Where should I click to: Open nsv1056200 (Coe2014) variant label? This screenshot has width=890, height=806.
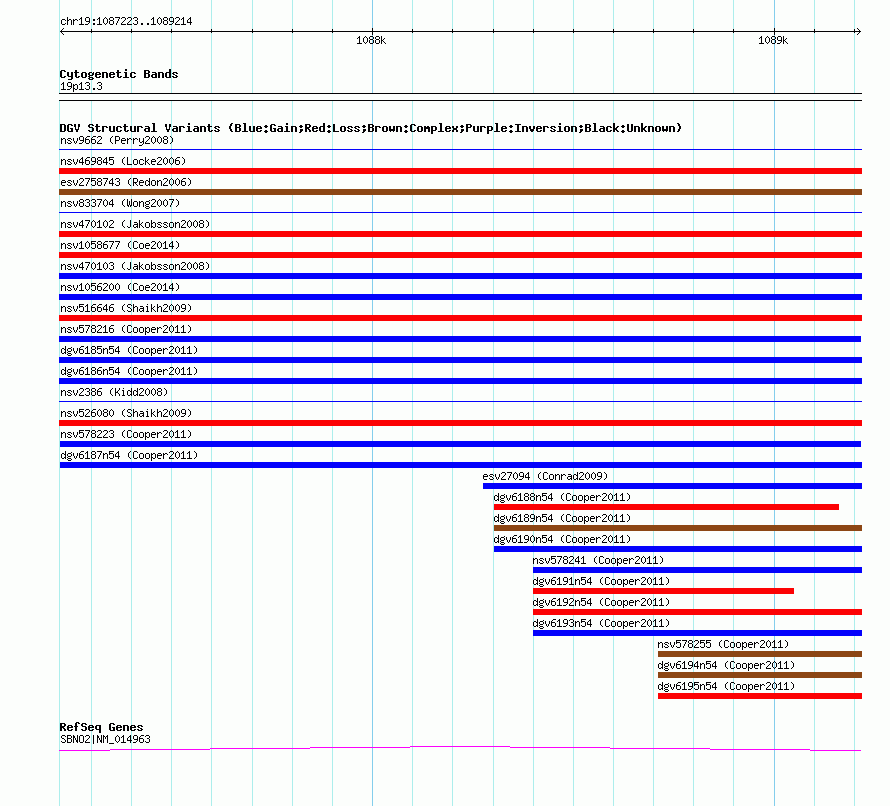pyautogui.click(x=120, y=287)
